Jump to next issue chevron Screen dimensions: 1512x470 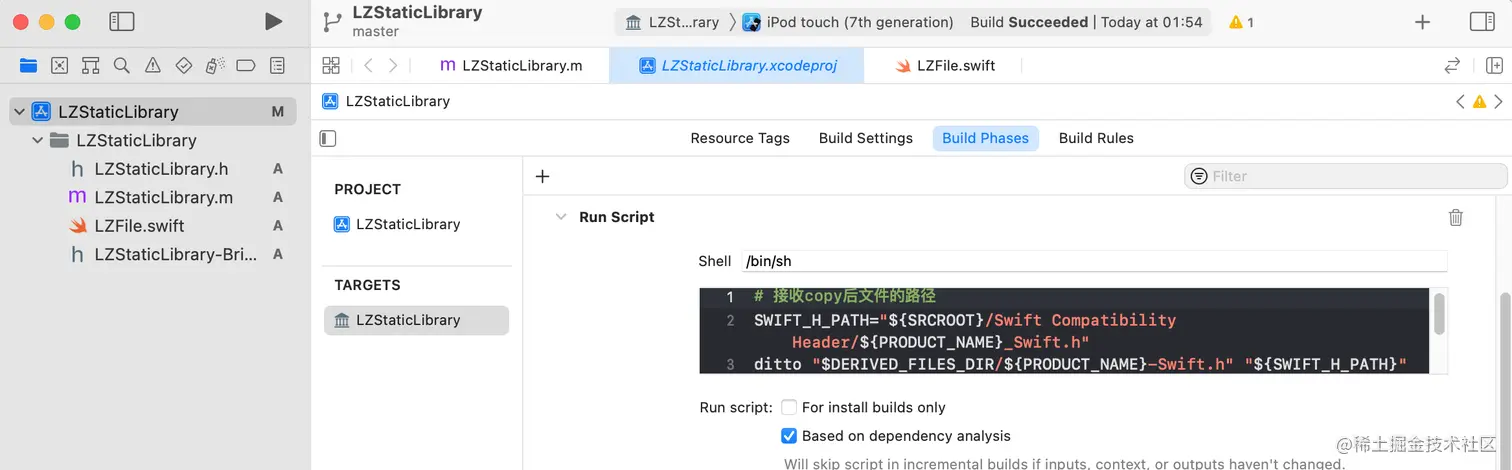click(1498, 101)
